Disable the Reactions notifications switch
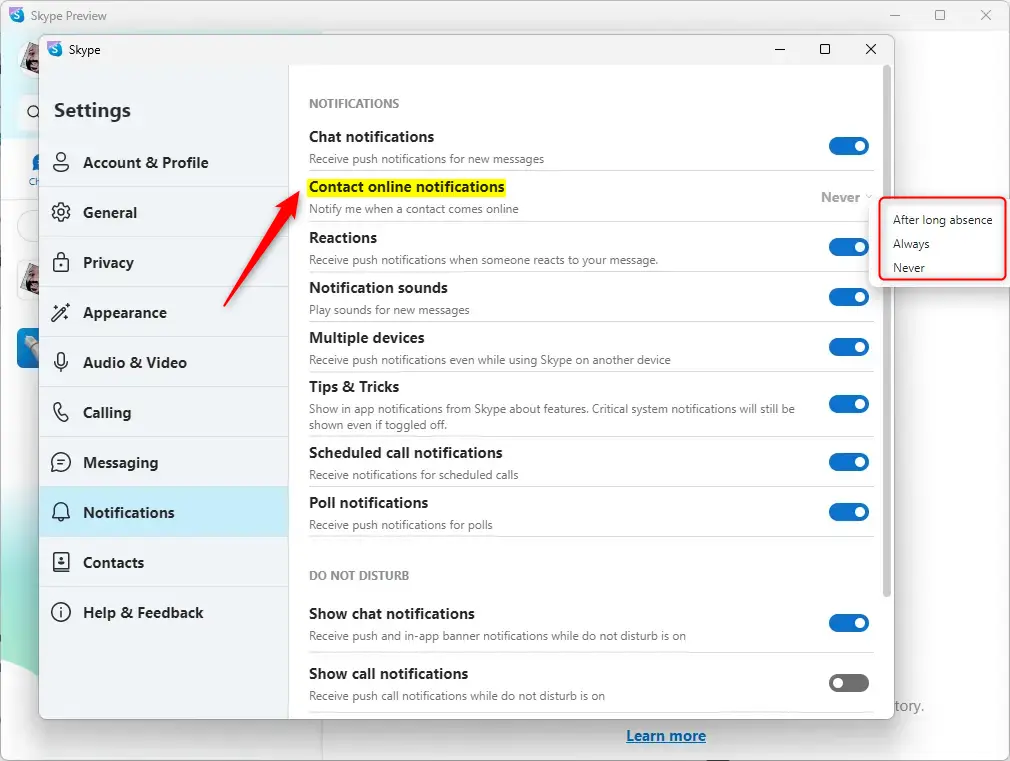 [848, 247]
